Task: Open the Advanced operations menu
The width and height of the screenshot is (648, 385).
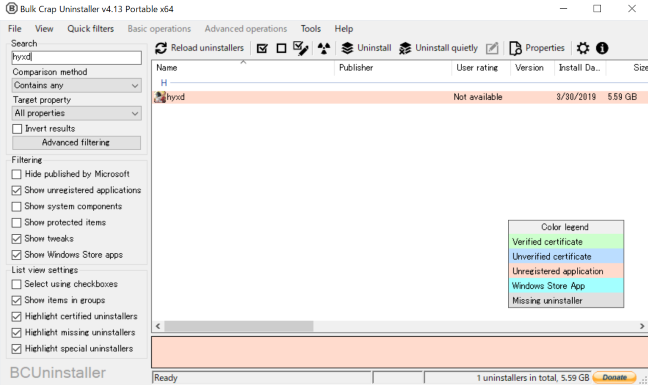Action: [x=245, y=29]
